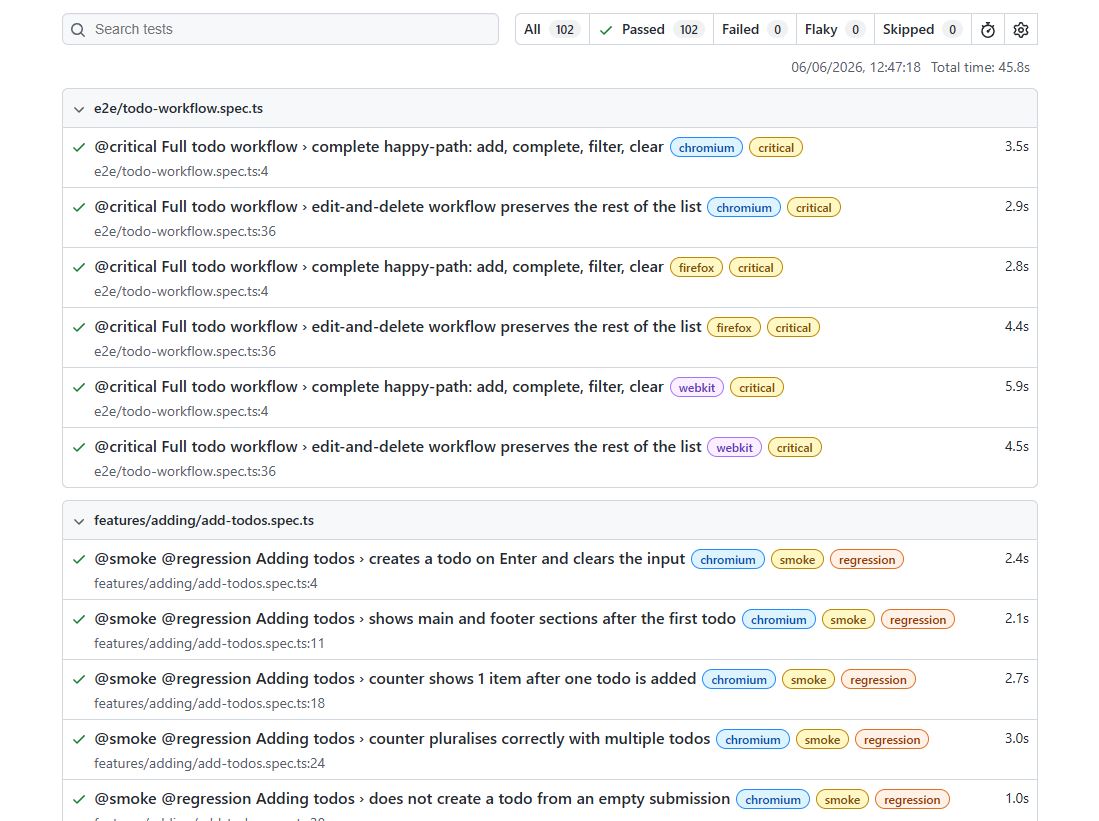This screenshot has width=1099, height=821.
Task: Click critical tag on 5.9s happy-path row
Action: [x=757, y=388]
